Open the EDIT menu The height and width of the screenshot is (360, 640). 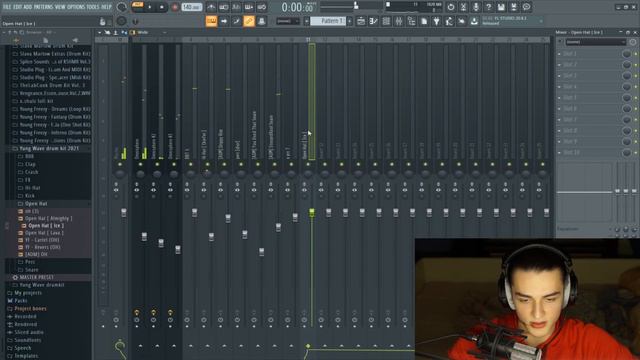point(18,7)
